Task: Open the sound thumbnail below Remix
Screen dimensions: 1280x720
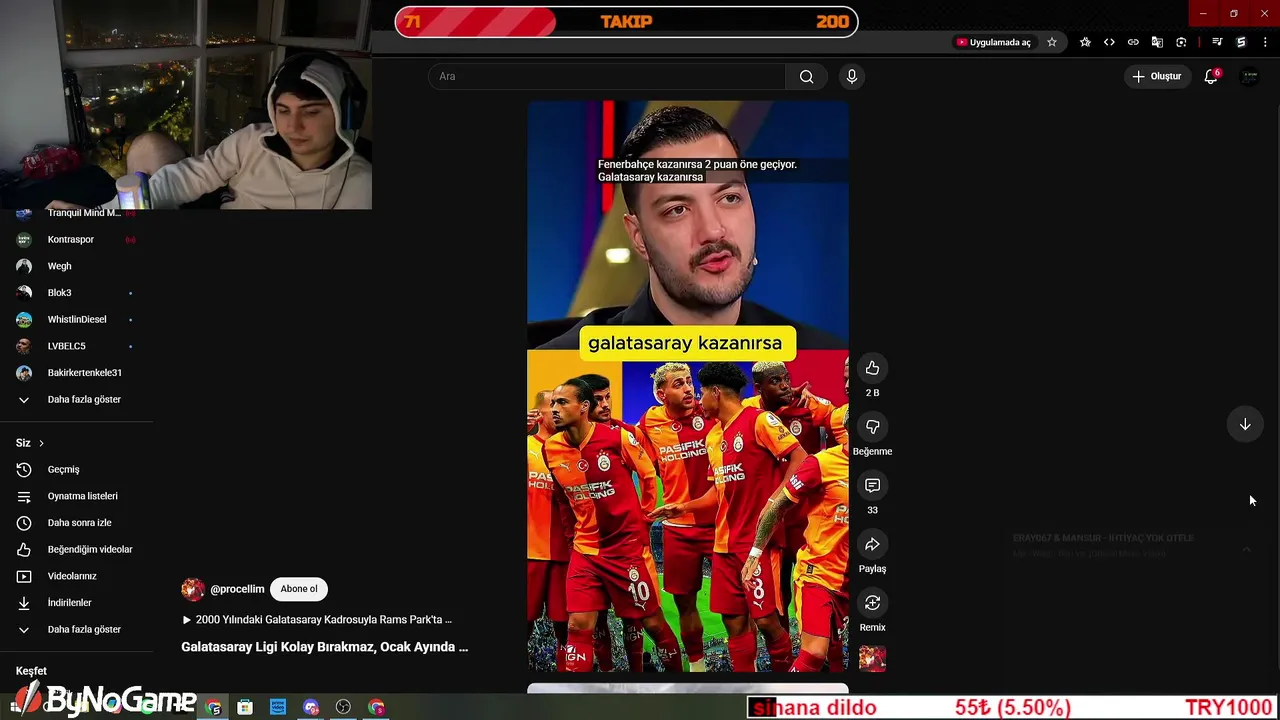Action: click(x=872, y=658)
